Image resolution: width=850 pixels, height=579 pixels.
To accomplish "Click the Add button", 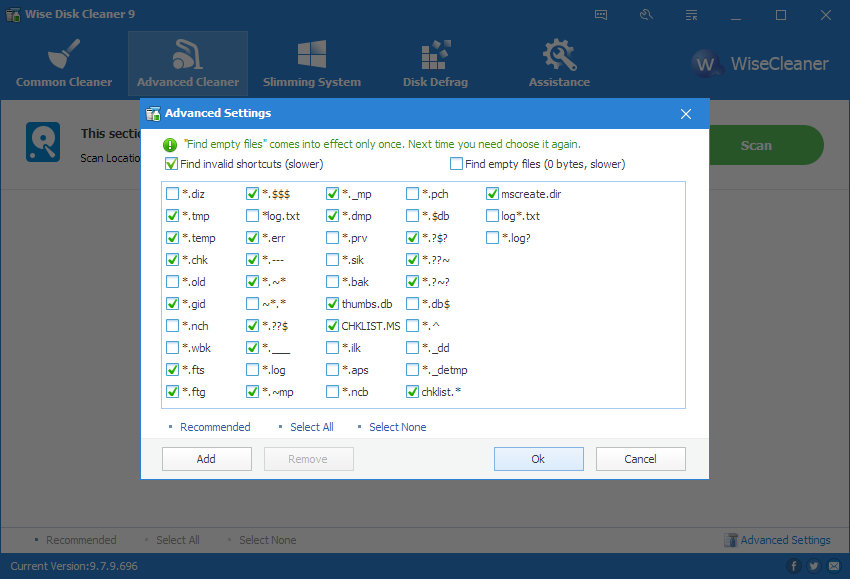I will [206, 459].
